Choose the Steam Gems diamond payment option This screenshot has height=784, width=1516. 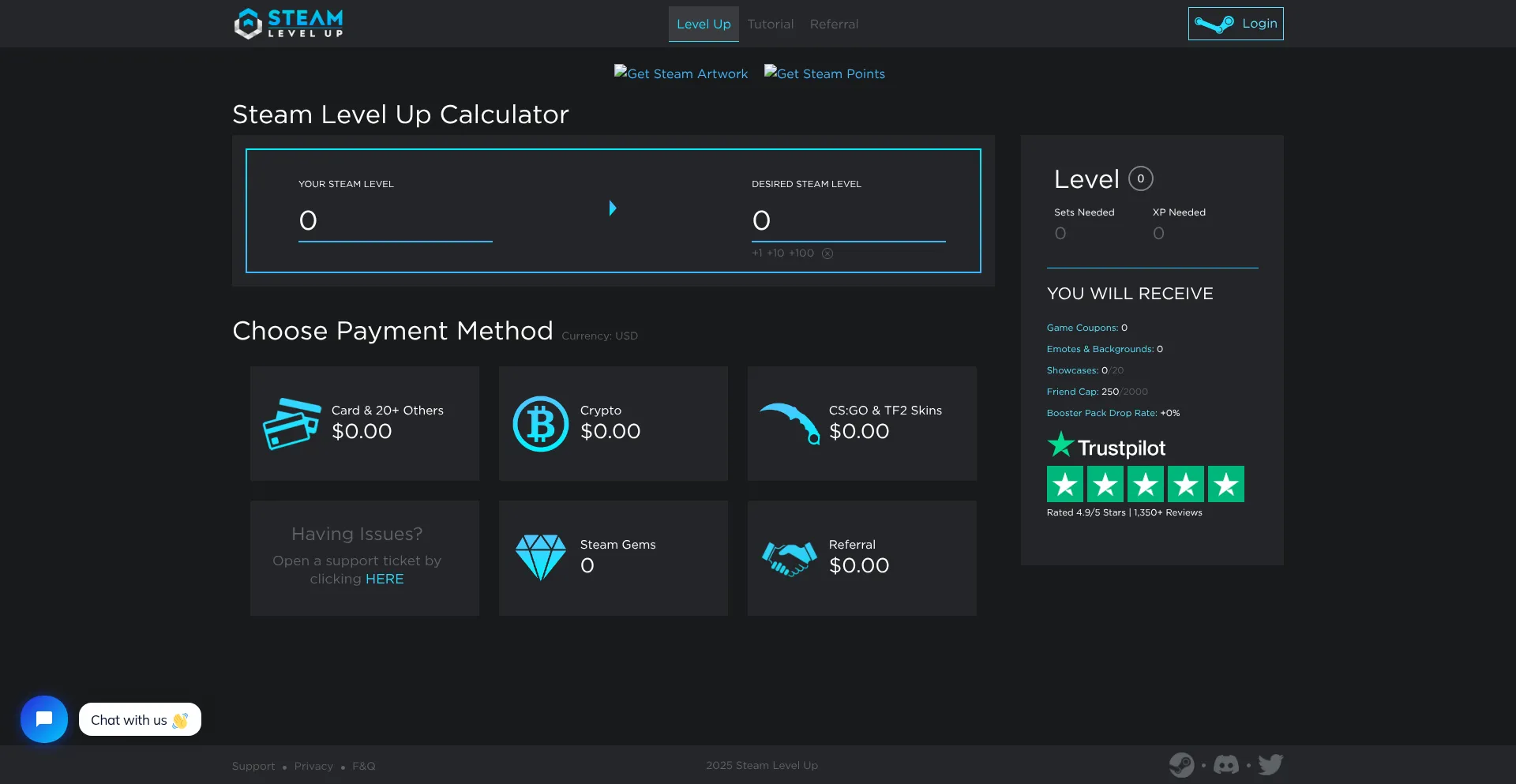tap(613, 557)
